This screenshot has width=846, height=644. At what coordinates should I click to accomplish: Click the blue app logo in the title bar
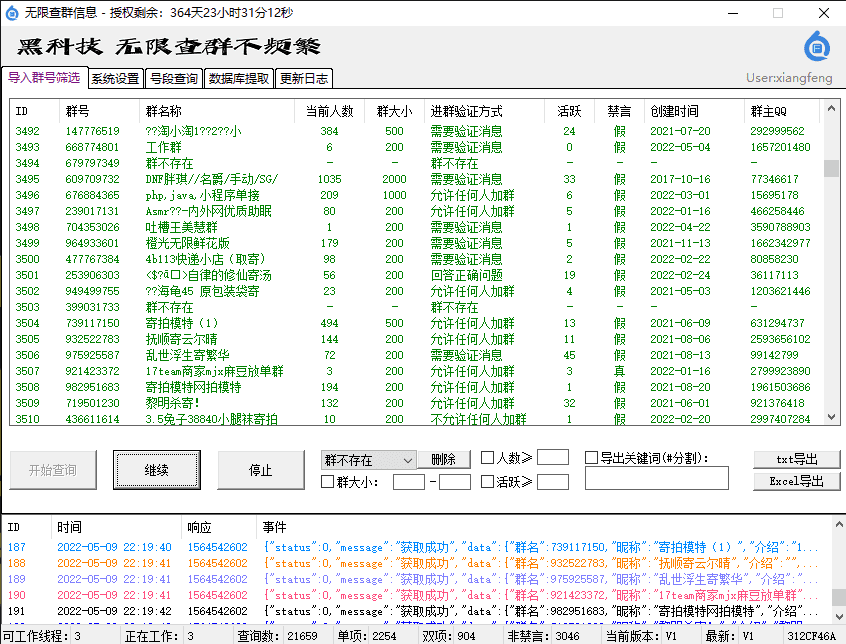tap(12, 13)
